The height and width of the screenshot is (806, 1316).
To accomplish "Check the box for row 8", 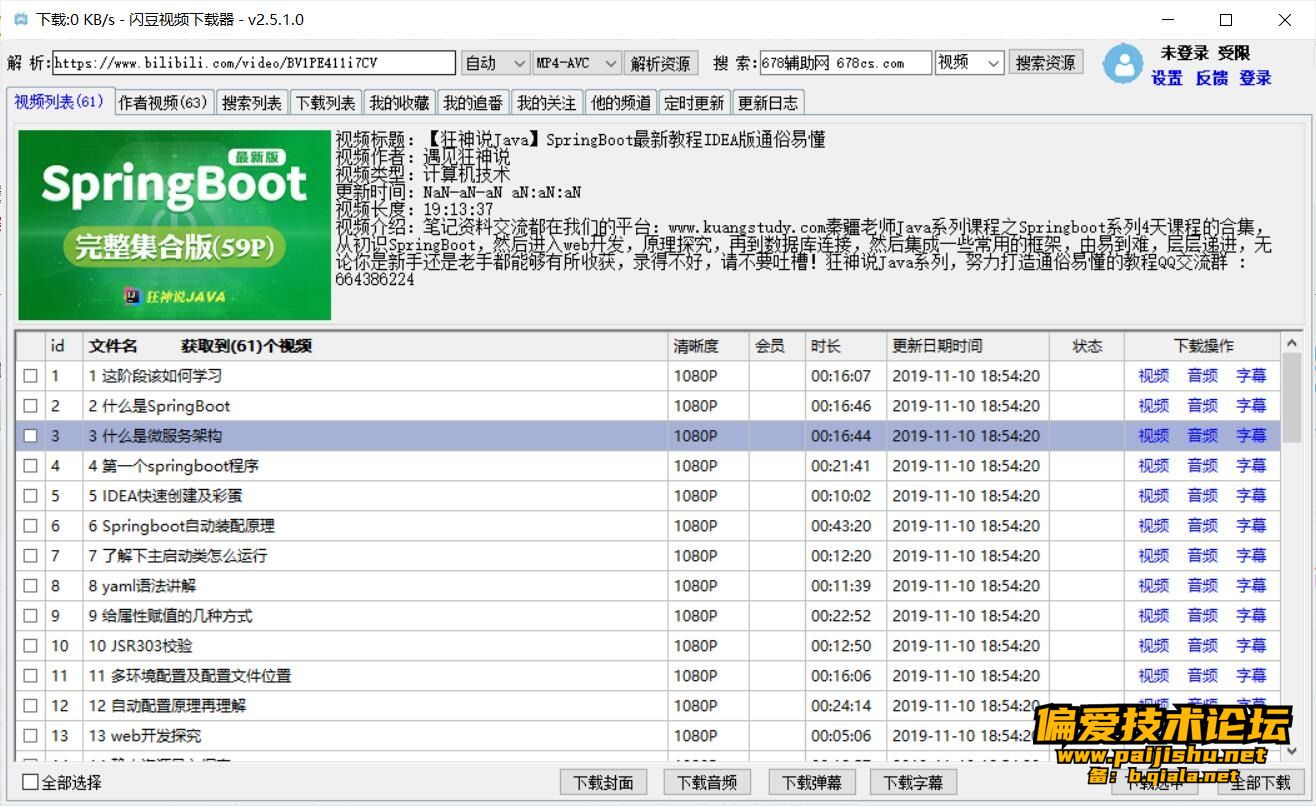I will coord(30,586).
